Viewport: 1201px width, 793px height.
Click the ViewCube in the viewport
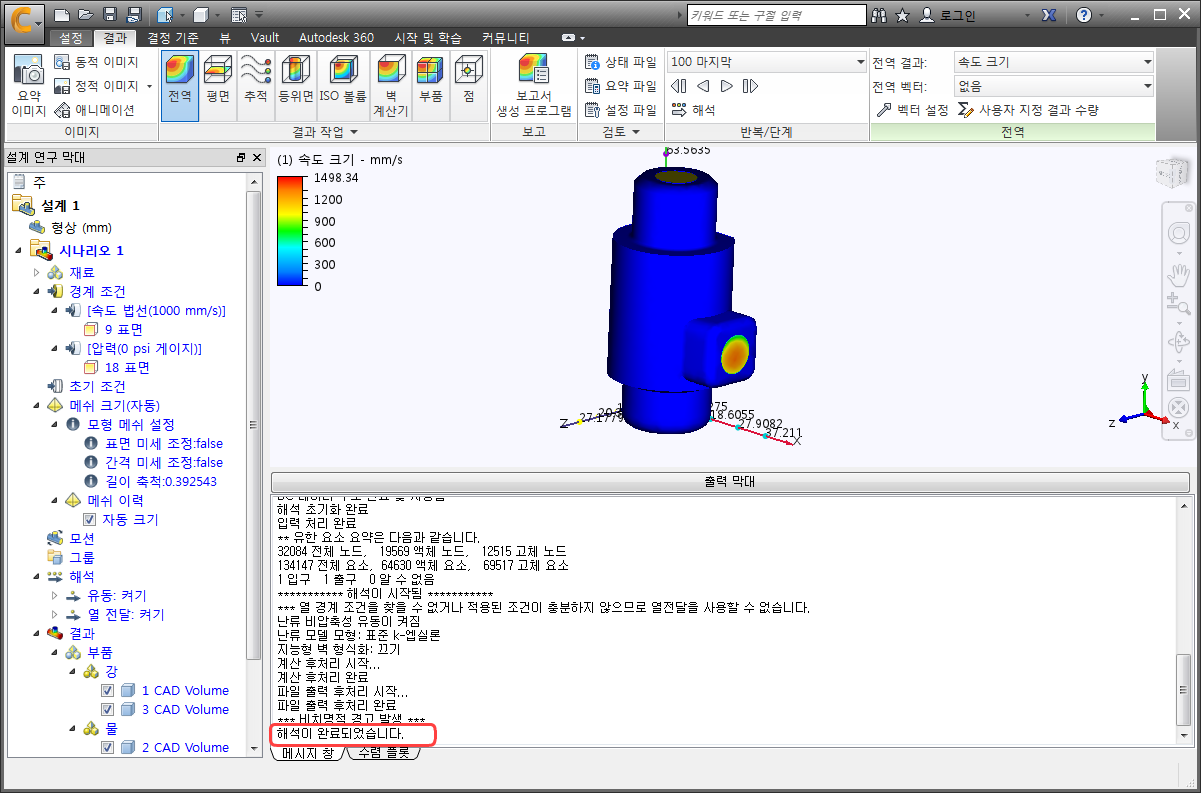1172,173
